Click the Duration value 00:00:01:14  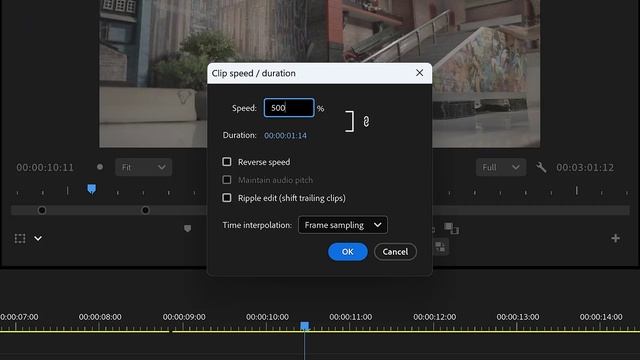(285, 136)
